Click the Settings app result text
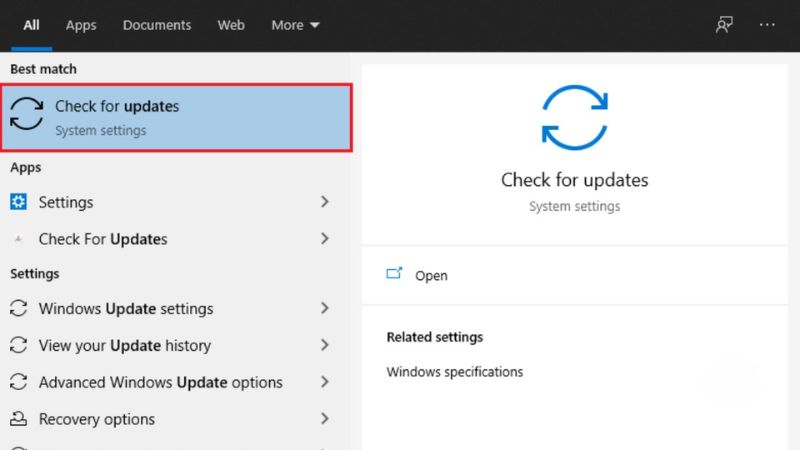The image size is (800, 450). pos(66,202)
